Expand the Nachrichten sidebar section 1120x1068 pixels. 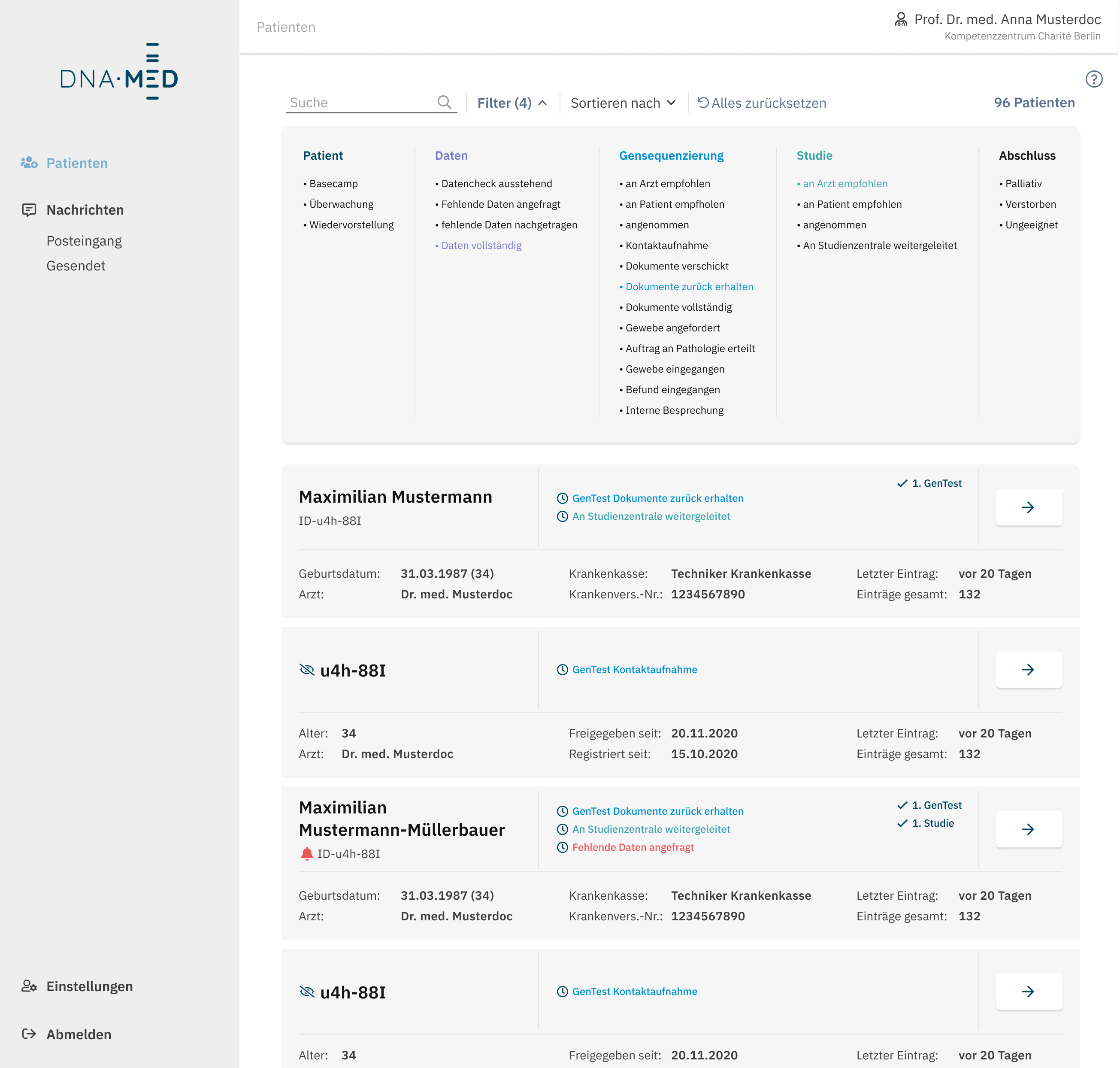(x=85, y=209)
